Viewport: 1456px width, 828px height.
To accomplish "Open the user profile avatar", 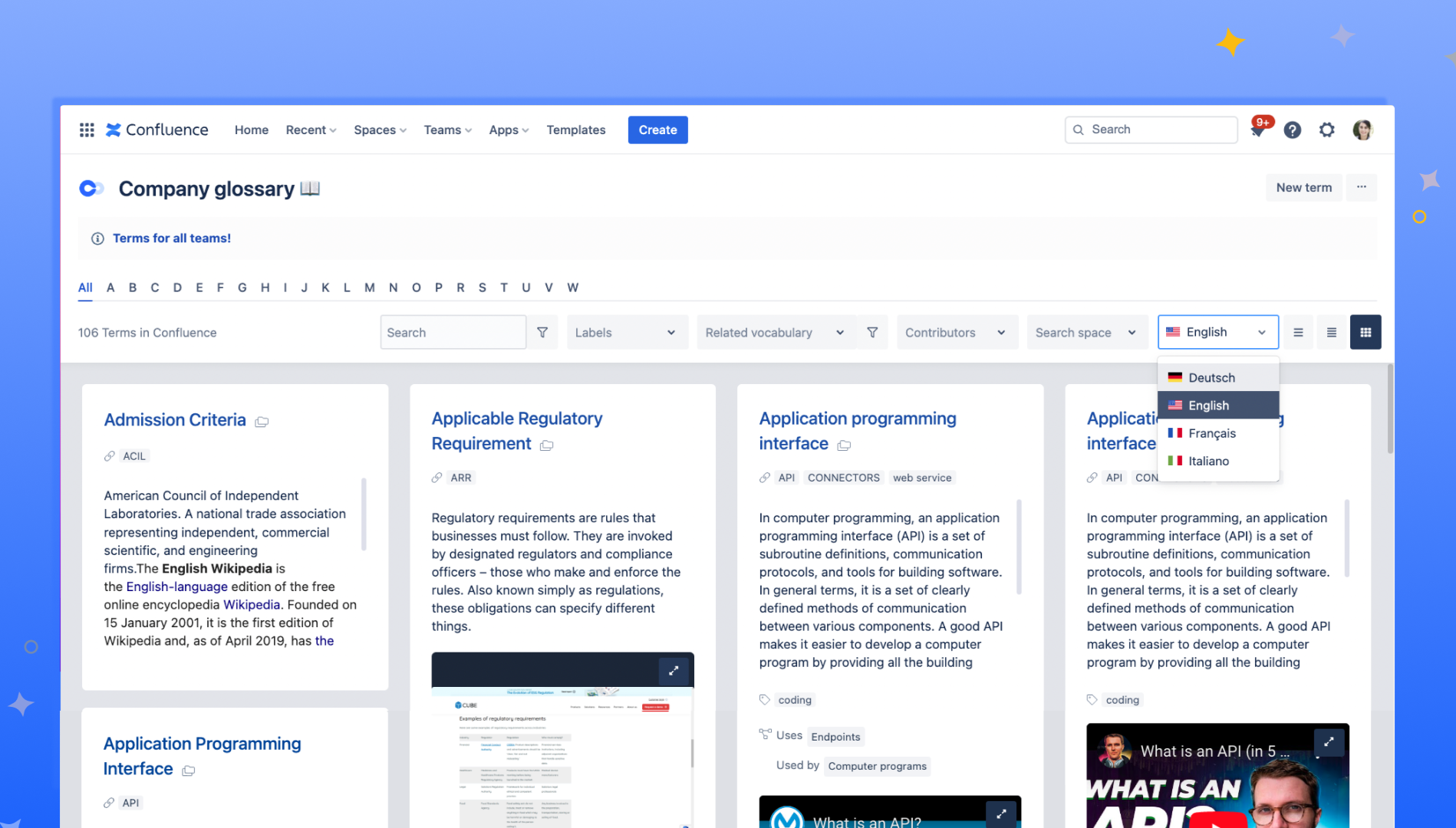I will pos(1362,130).
